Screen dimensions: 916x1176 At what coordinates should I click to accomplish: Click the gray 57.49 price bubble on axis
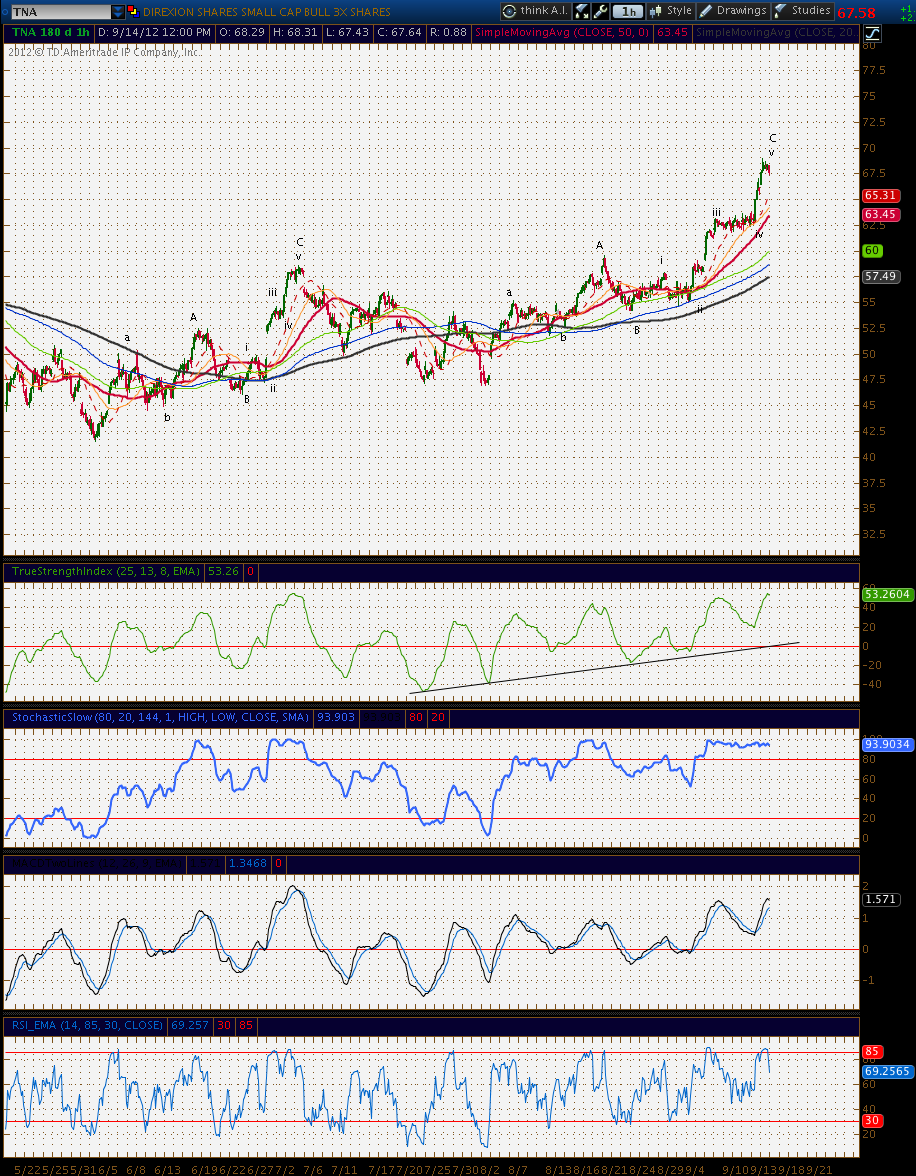pyautogui.click(x=881, y=276)
